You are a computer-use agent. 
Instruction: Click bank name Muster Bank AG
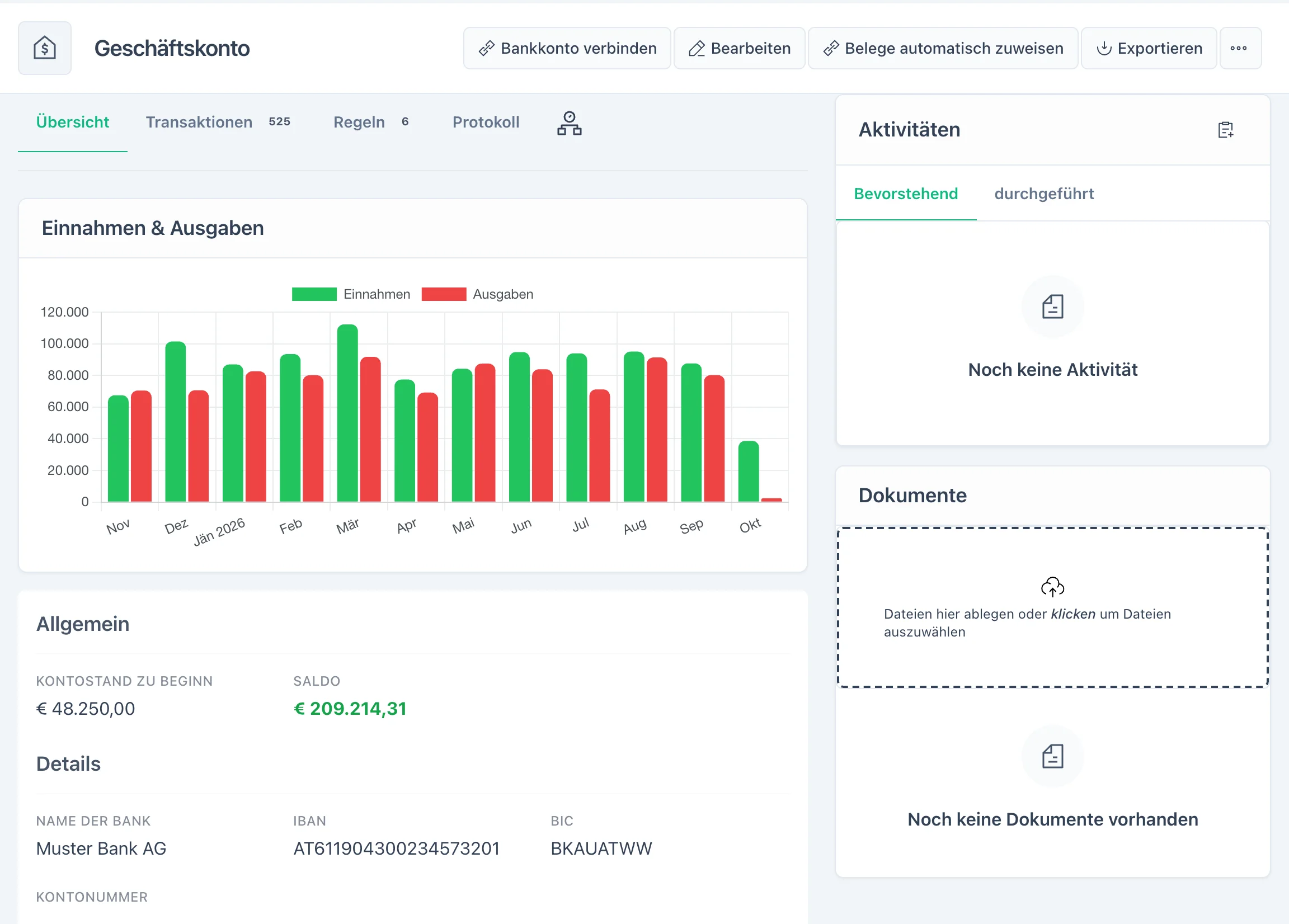[101, 849]
